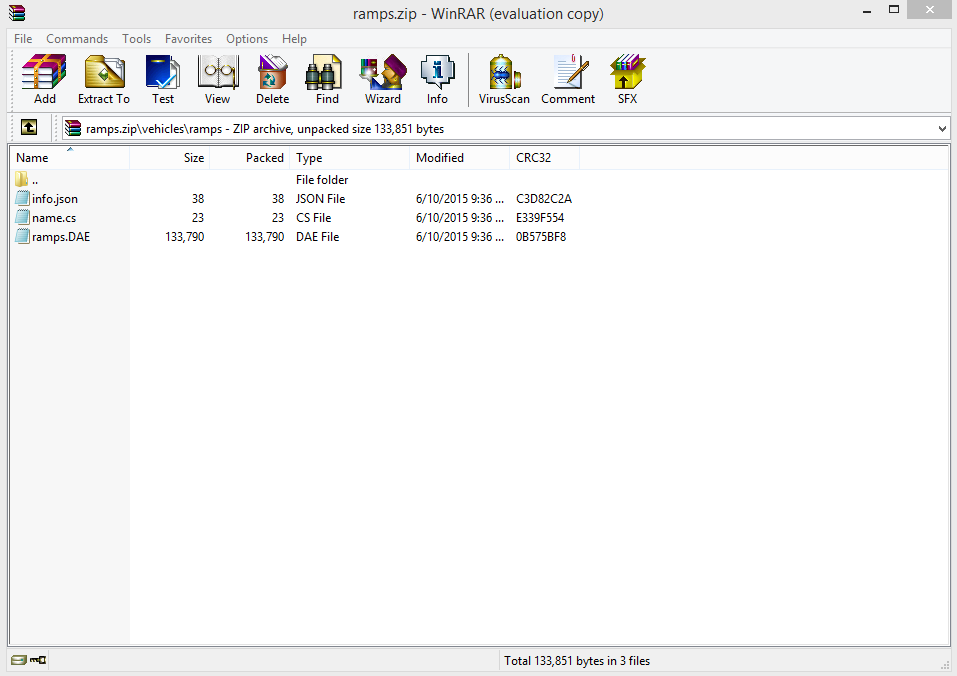Open the Tools menu
Image resolution: width=957 pixels, height=676 pixels.
tap(136, 38)
